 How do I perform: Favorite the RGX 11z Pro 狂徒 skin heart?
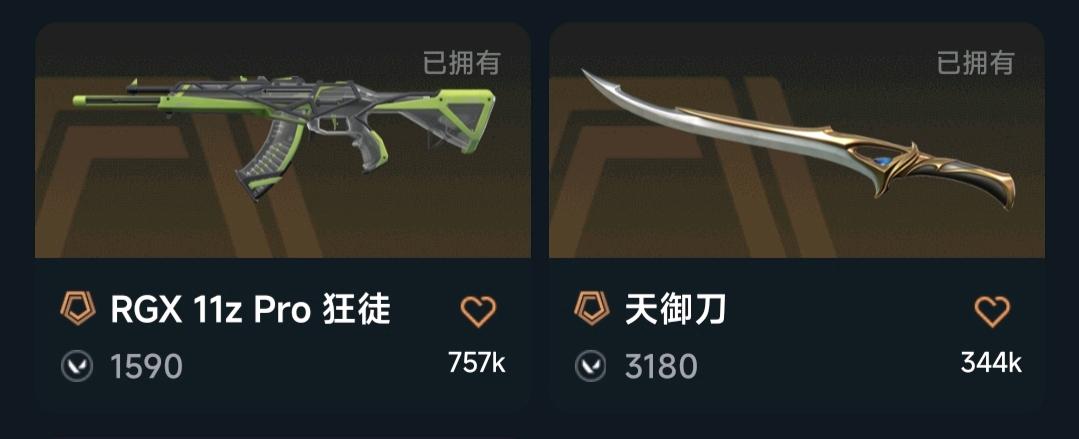coord(478,311)
